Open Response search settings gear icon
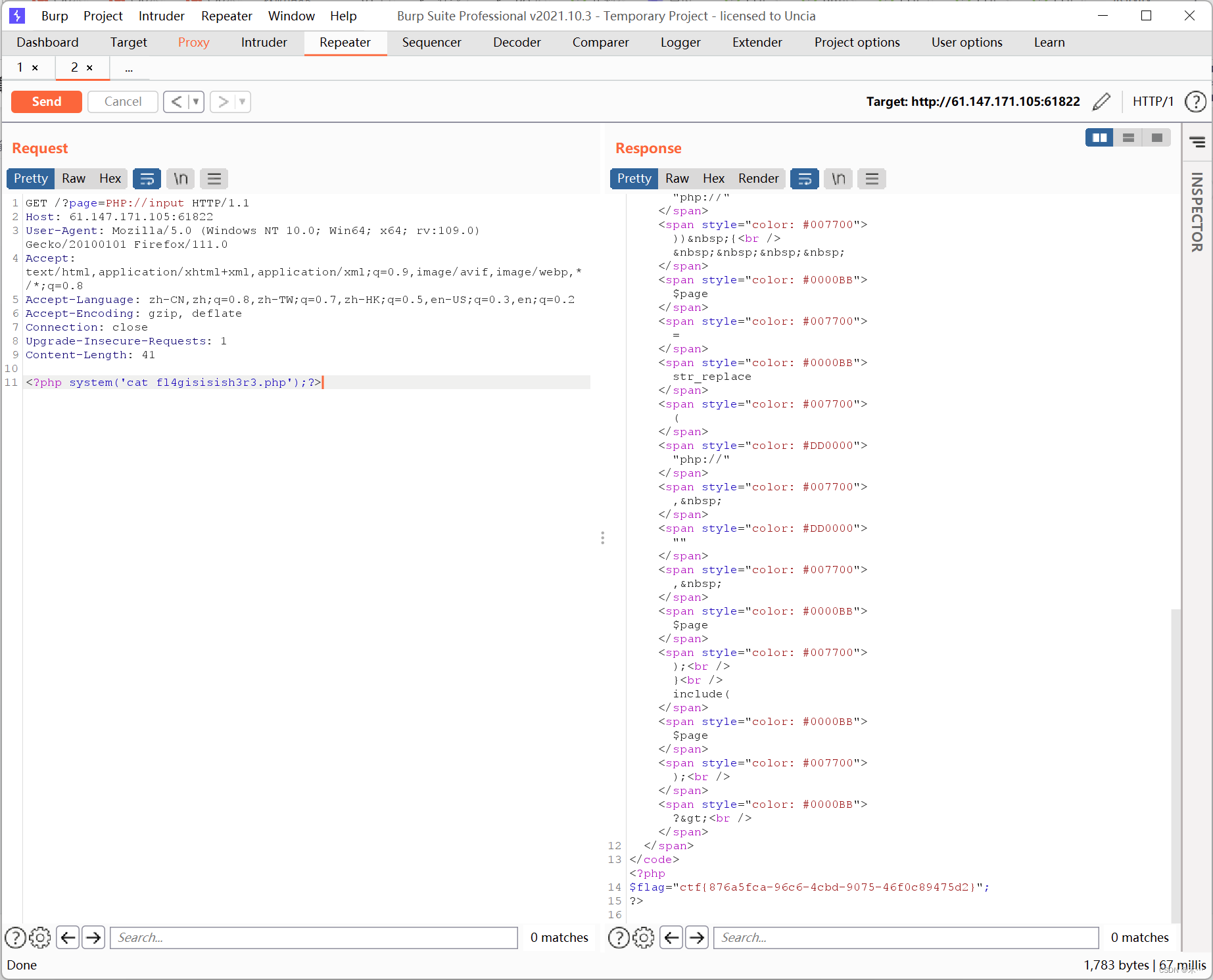Image resolution: width=1213 pixels, height=980 pixels. tap(644, 938)
